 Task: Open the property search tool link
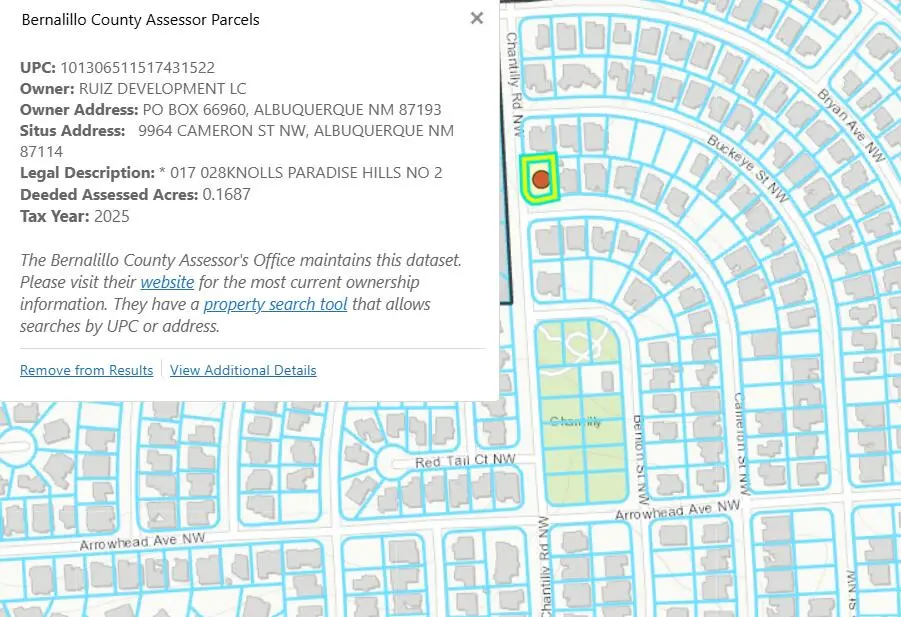click(x=275, y=304)
